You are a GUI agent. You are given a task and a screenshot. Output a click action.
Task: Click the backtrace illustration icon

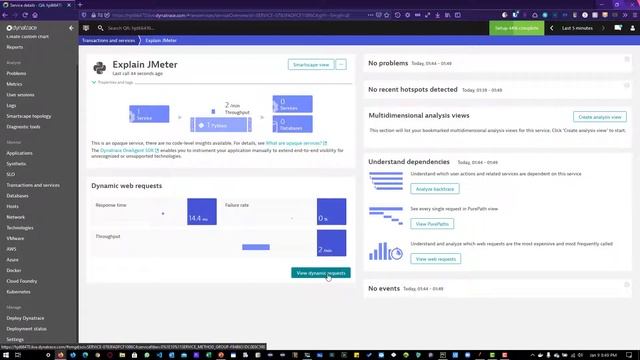386,181
